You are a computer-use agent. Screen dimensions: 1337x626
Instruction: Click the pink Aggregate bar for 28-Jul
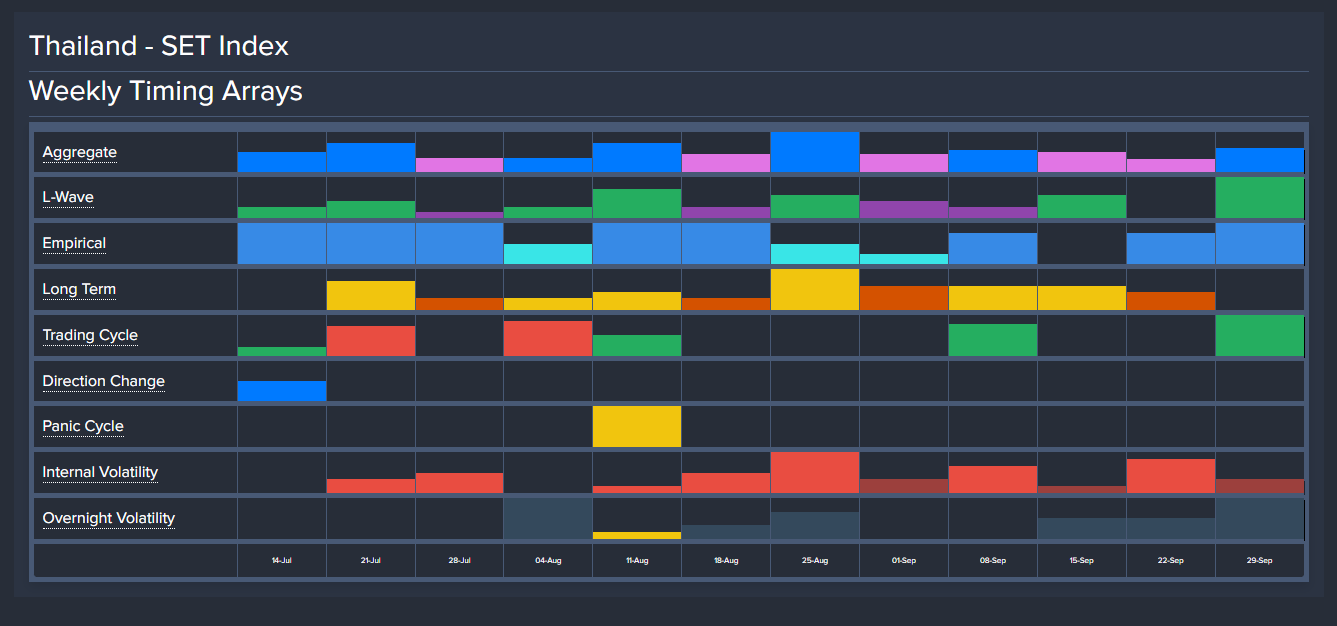click(x=460, y=165)
